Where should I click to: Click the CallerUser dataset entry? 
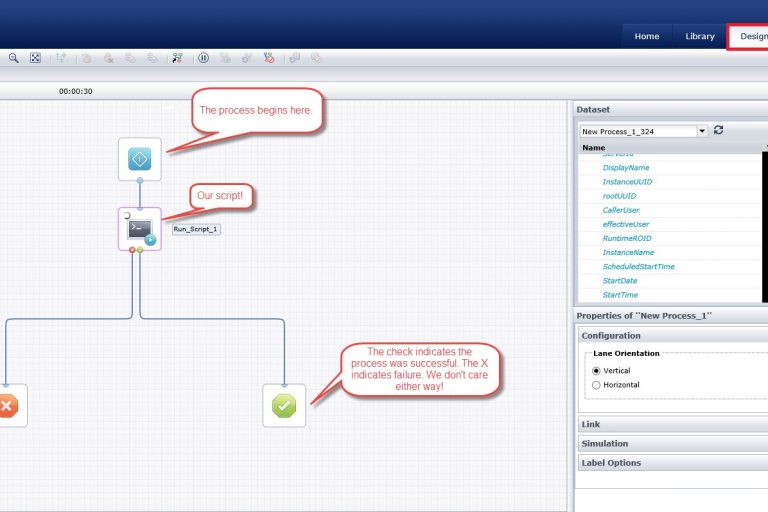pos(621,210)
